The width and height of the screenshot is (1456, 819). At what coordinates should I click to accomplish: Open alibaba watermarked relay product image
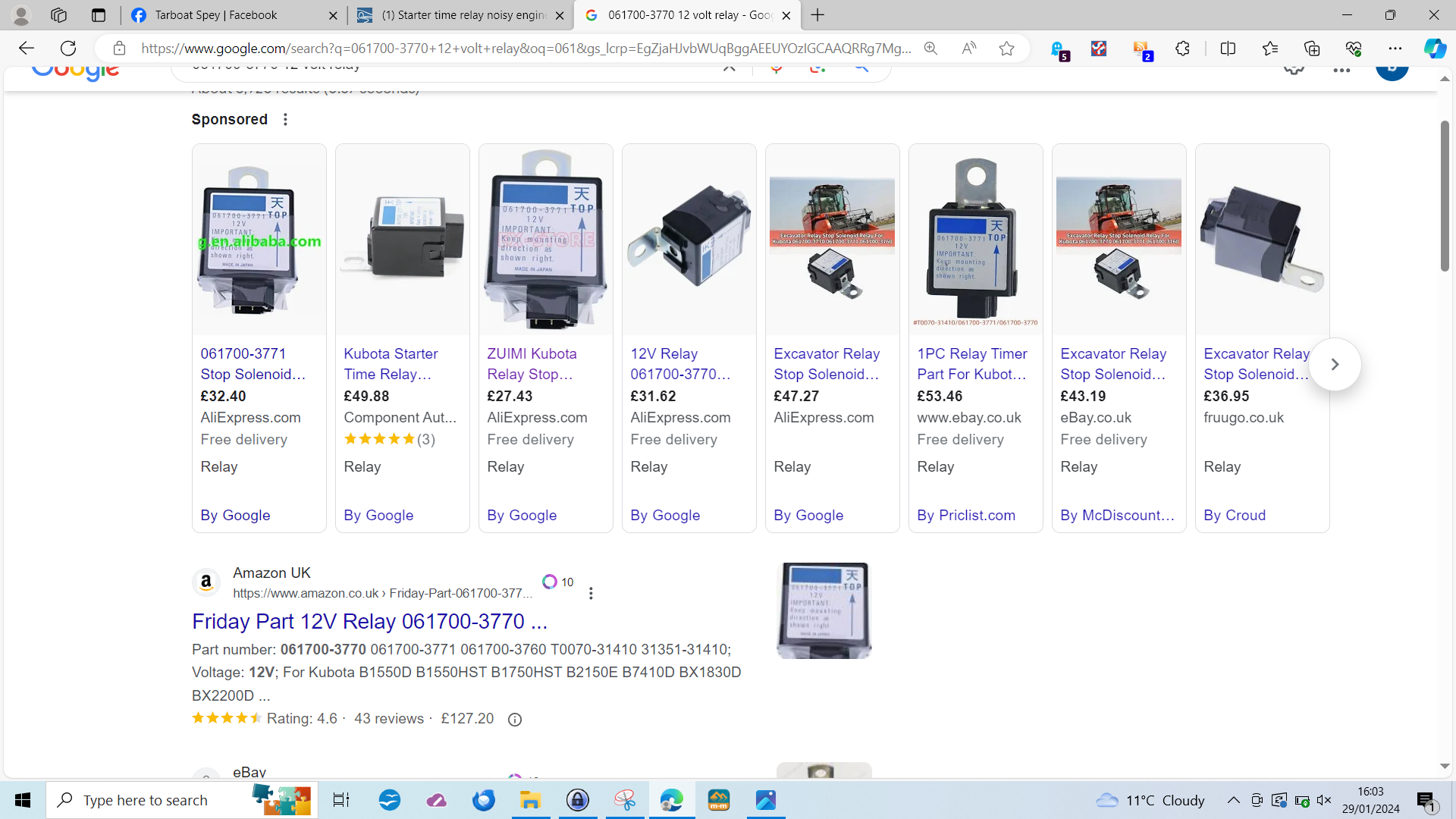[259, 240]
